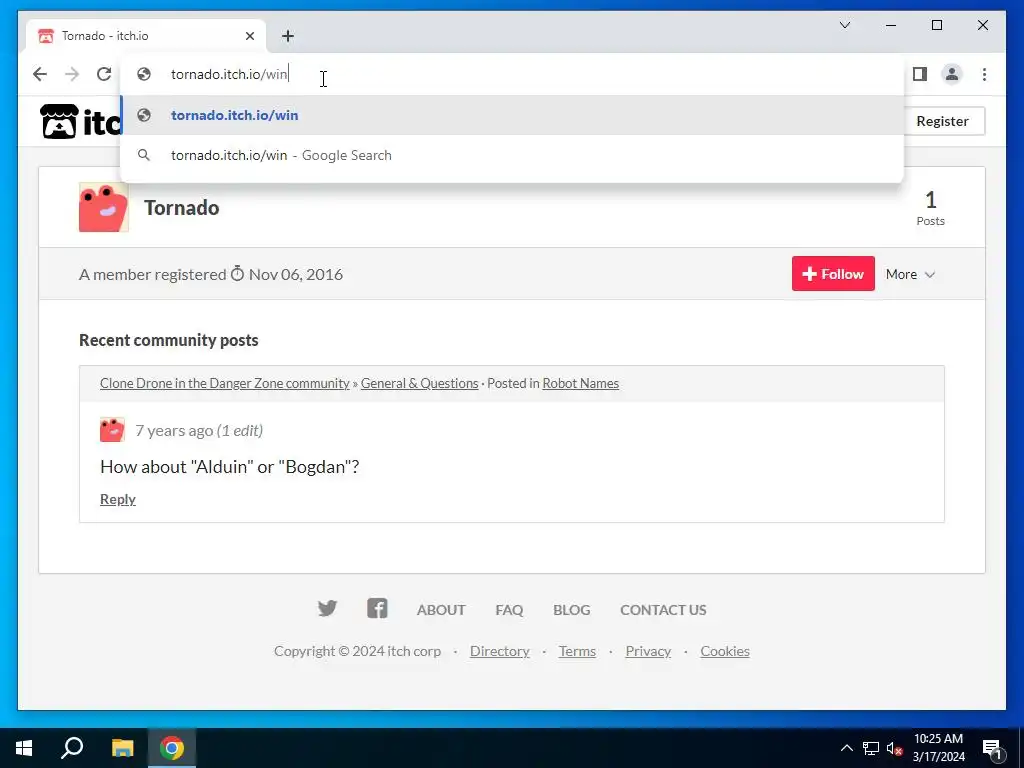
Task: Click the 1 Posts counter
Action: [x=930, y=208]
